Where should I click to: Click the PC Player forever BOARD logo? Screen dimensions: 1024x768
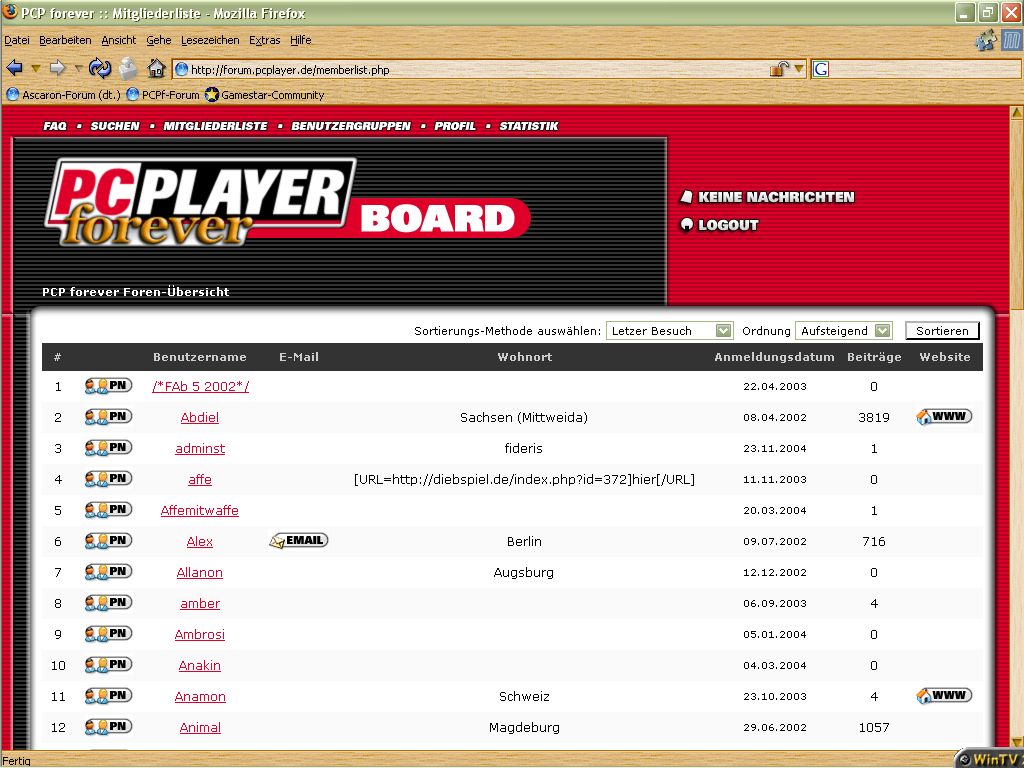tap(287, 202)
